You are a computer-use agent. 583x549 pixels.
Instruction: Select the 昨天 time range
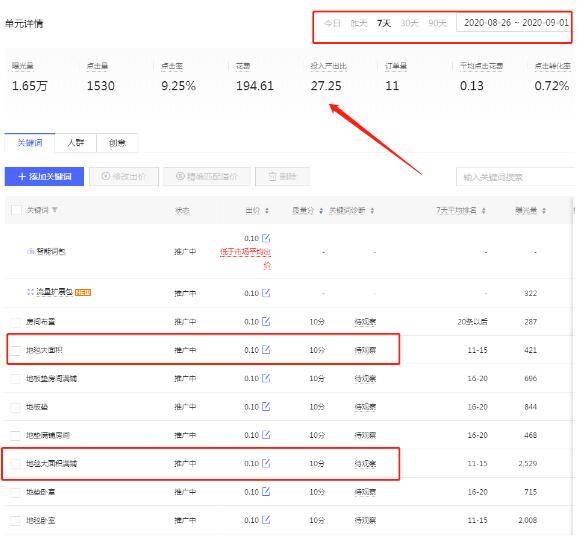pos(358,23)
